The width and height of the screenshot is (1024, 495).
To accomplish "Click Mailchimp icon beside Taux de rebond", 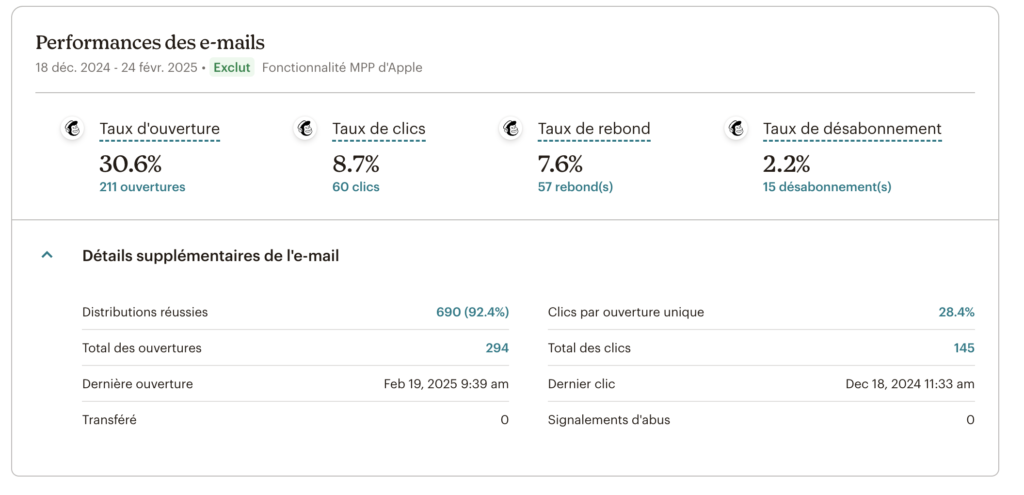I will click(511, 129).
